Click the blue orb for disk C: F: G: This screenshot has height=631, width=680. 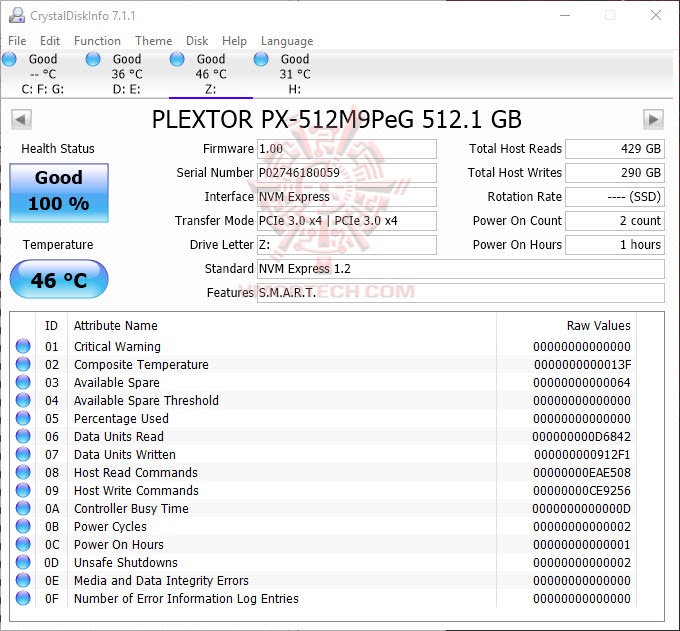tap(9, 59)
